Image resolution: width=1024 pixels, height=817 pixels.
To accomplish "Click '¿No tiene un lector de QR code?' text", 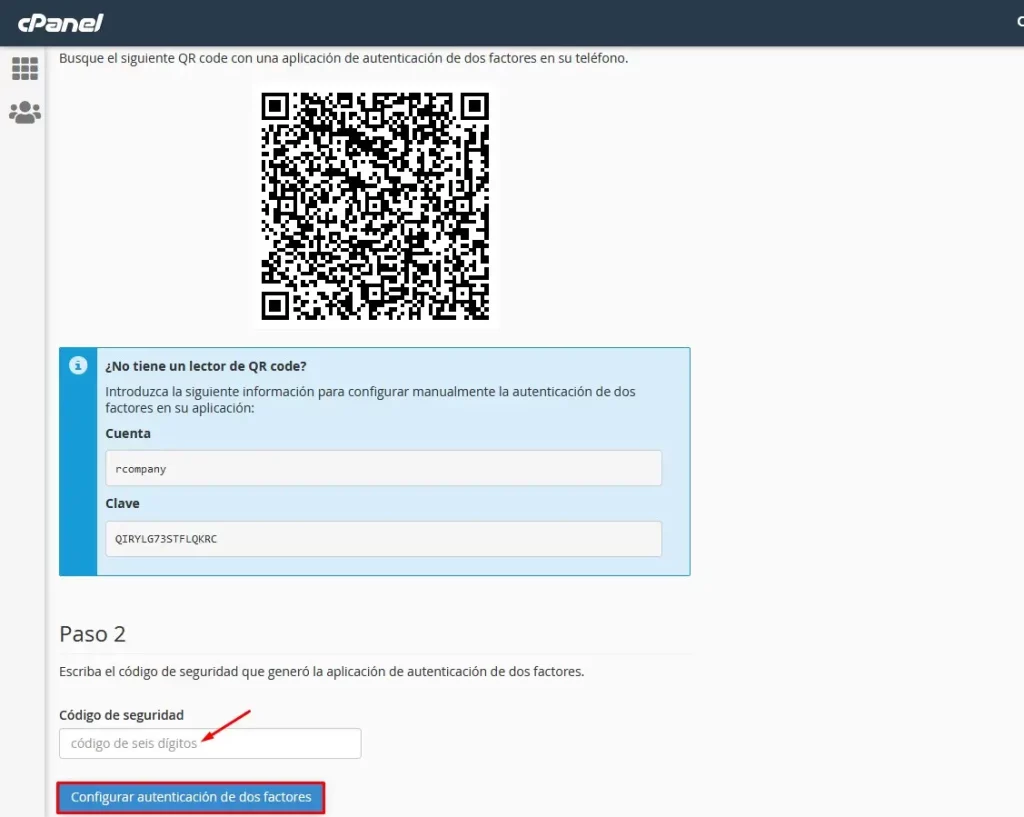I will [x=206, y=366].
